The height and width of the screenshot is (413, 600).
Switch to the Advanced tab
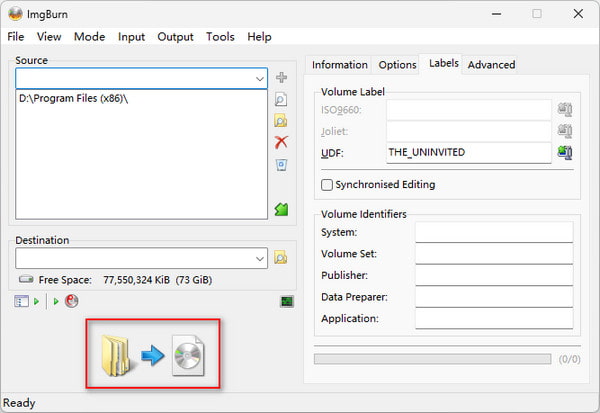[491, 65]
